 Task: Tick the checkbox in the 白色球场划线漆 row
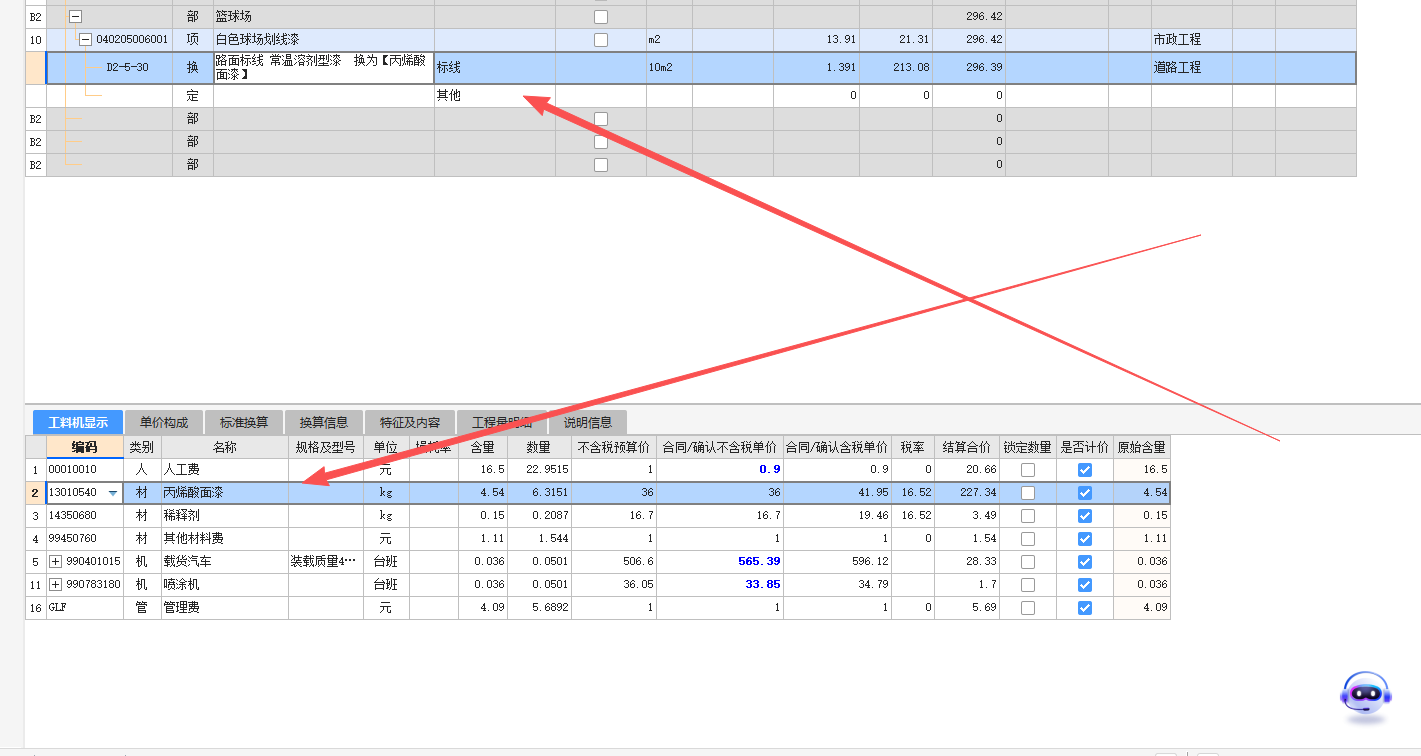point(600,40)
